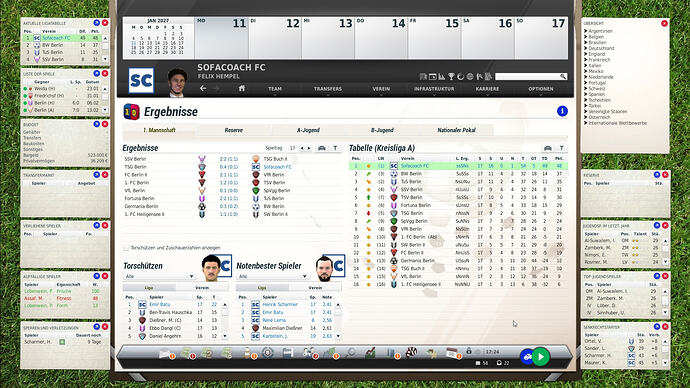The width and height of the screenshot is (690, 388).
Task: Open the VEREIN menu
Action: (381, 89)
